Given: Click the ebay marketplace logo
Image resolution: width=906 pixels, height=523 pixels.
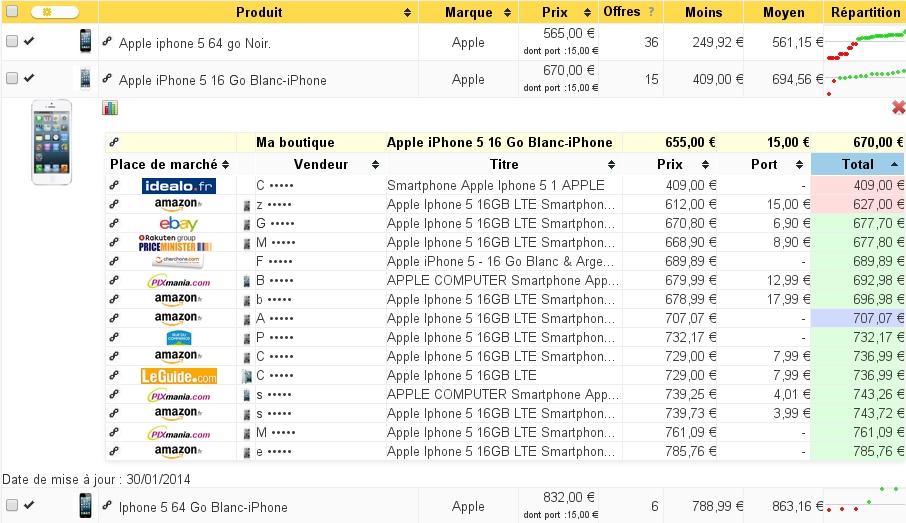Looking at the screenshot, I should (179, 223).
